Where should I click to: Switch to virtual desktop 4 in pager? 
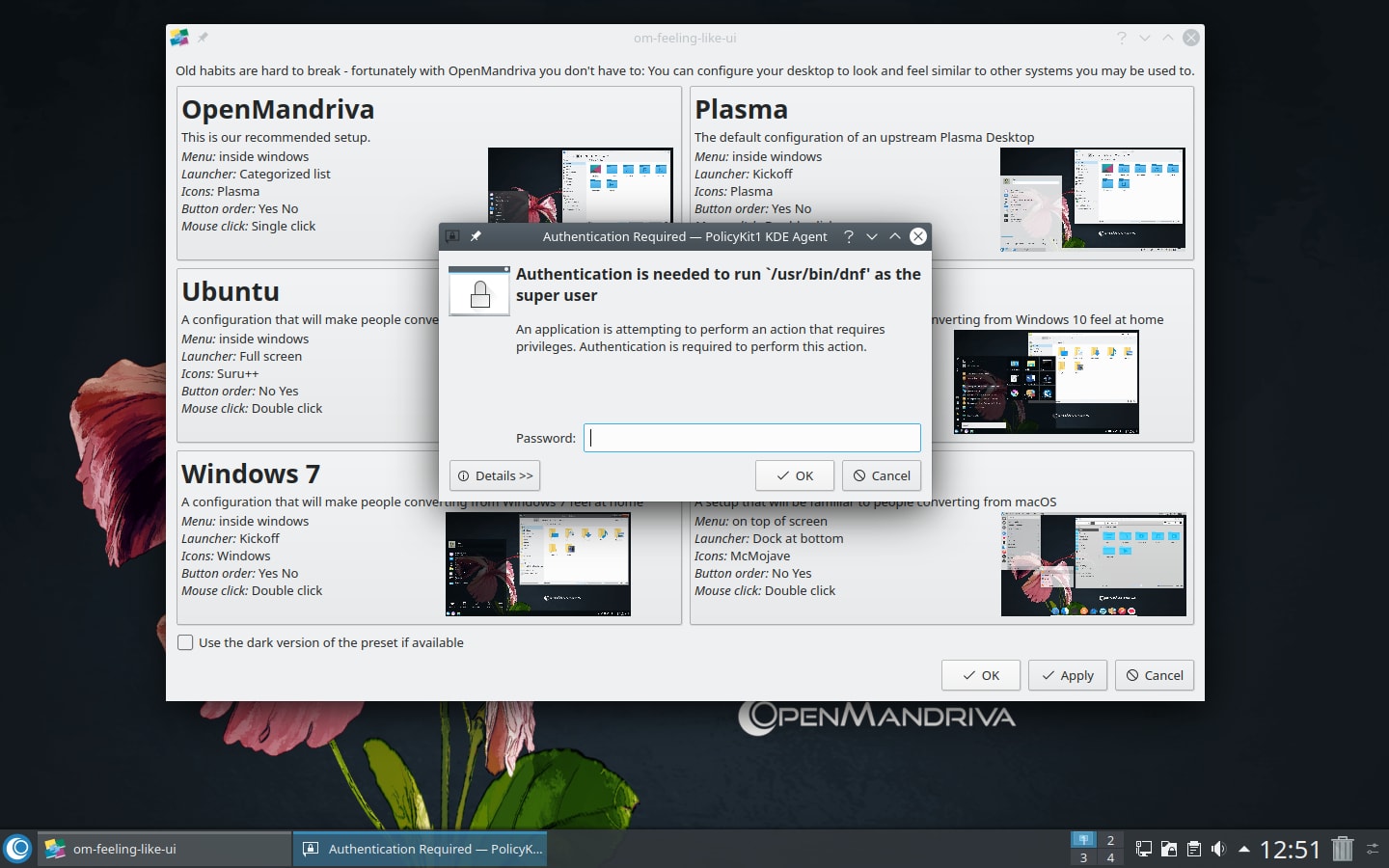point(1110,857)
